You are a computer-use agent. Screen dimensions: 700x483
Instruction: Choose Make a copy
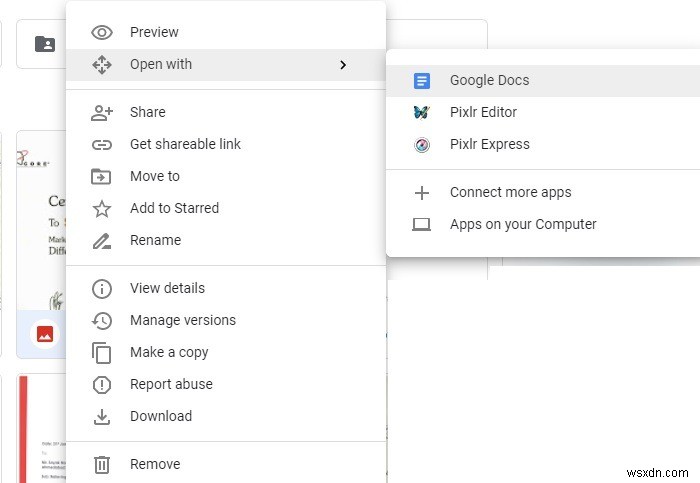226,353
